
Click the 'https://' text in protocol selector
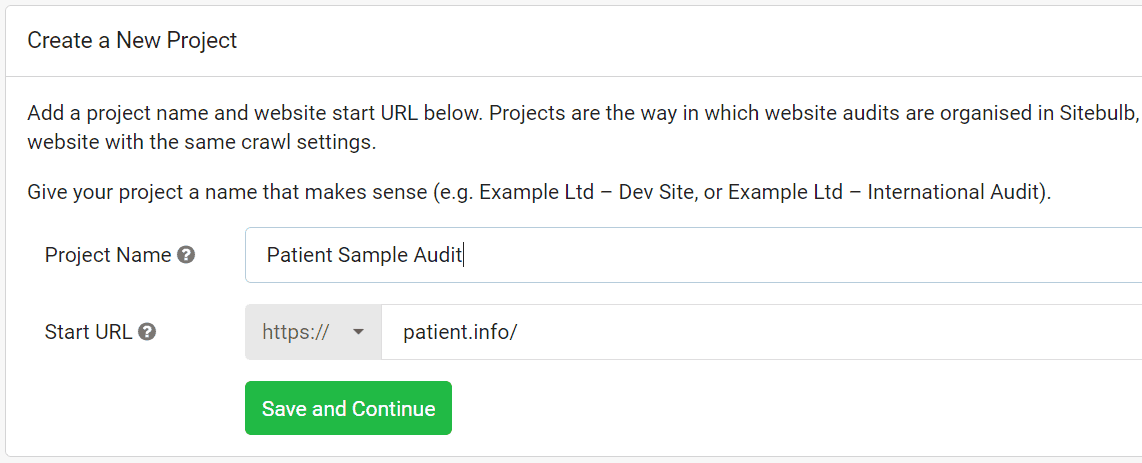click(x=296, y=332)
